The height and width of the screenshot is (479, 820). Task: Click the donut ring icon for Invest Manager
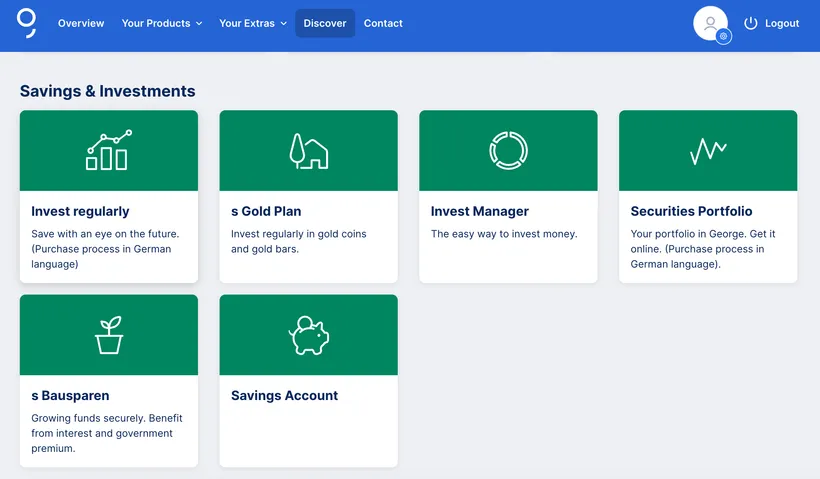508,151
